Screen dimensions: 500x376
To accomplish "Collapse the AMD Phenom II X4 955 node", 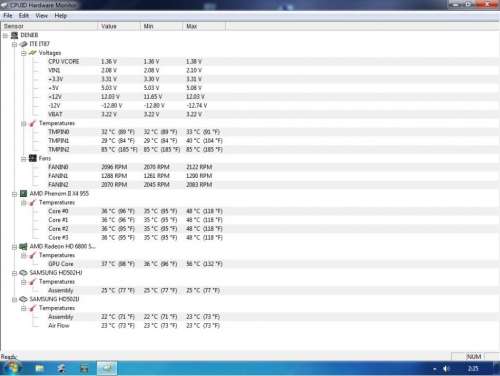I will pos(14,194).
